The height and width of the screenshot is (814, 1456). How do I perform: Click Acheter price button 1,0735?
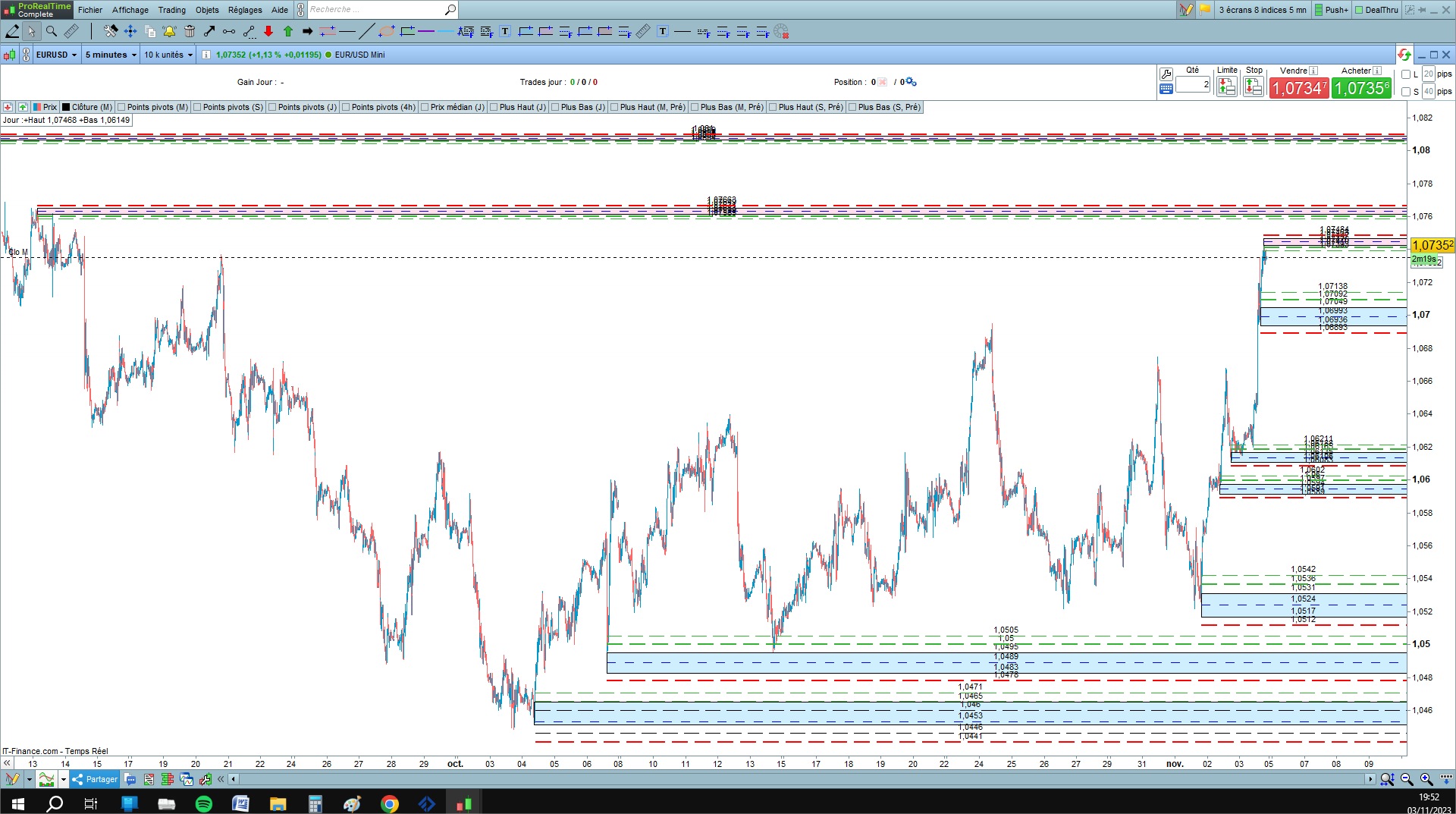(1361, 88)
